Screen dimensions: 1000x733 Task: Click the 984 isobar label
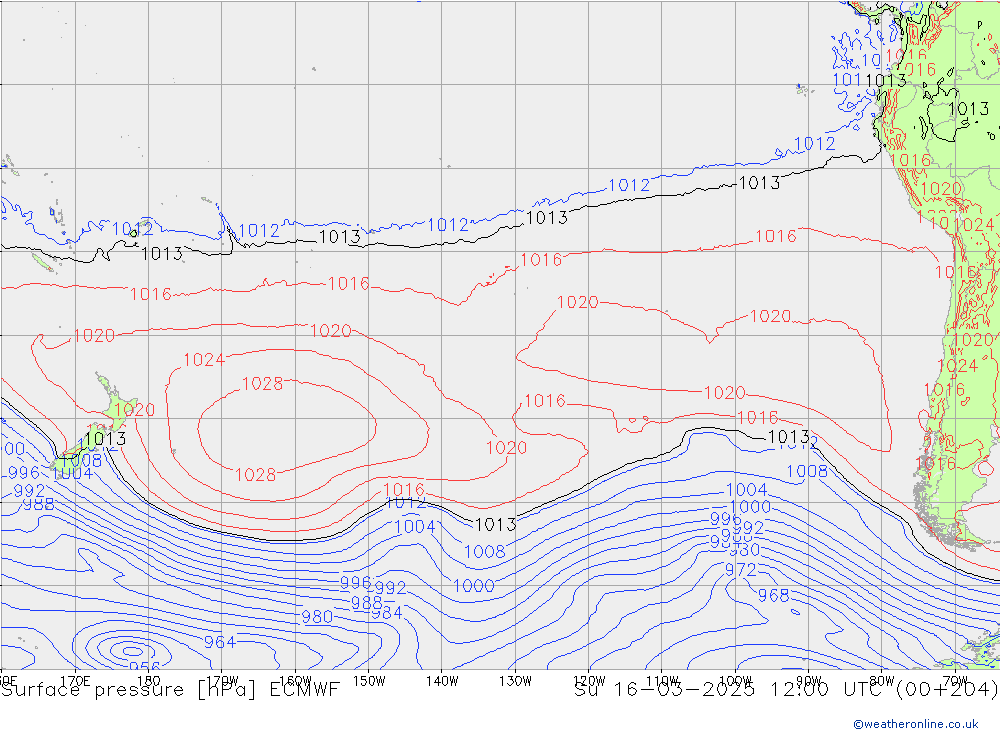point(386,613)
